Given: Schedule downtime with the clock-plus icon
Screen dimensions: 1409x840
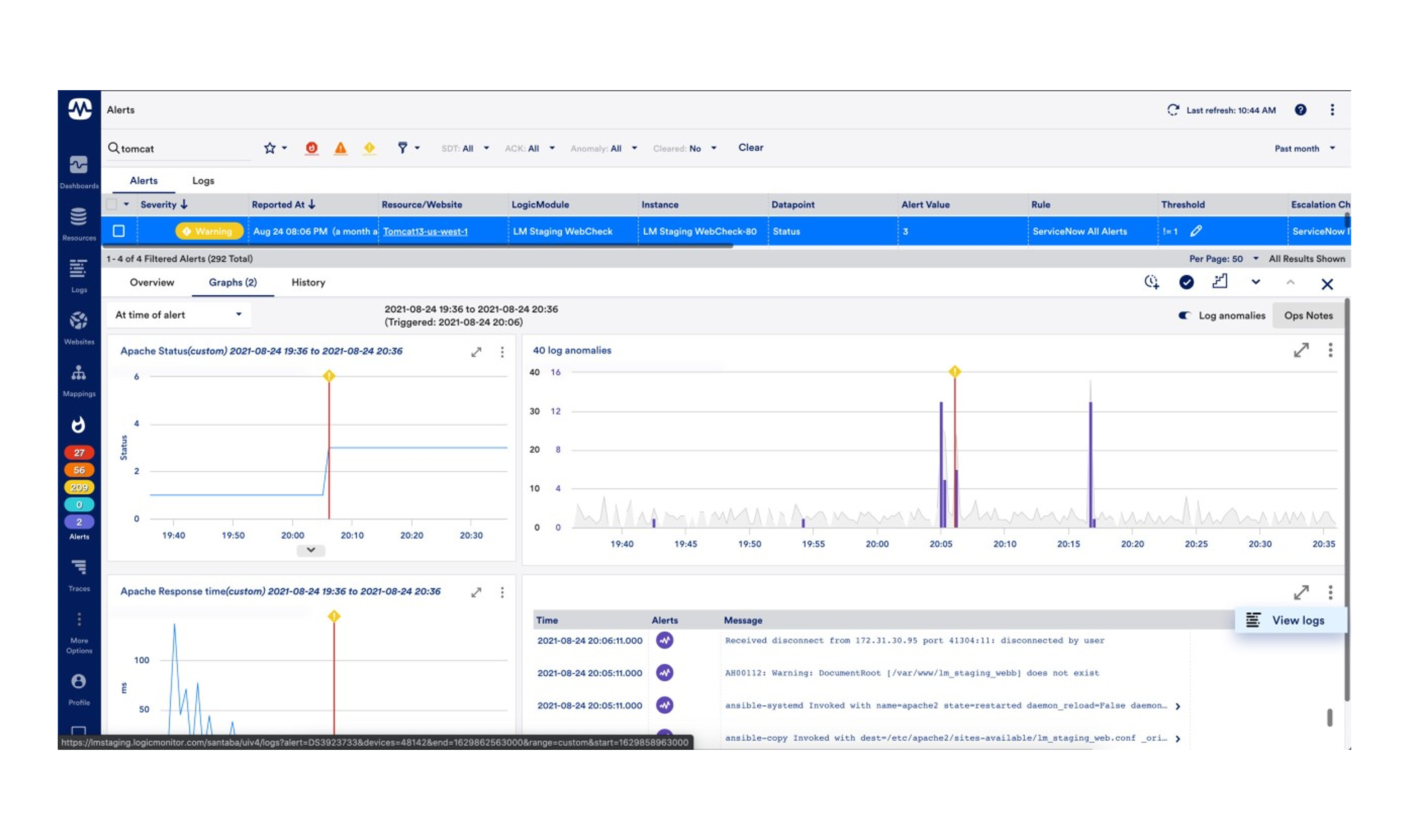Looking at the screenshot, I should click(x=1151, y=282).
